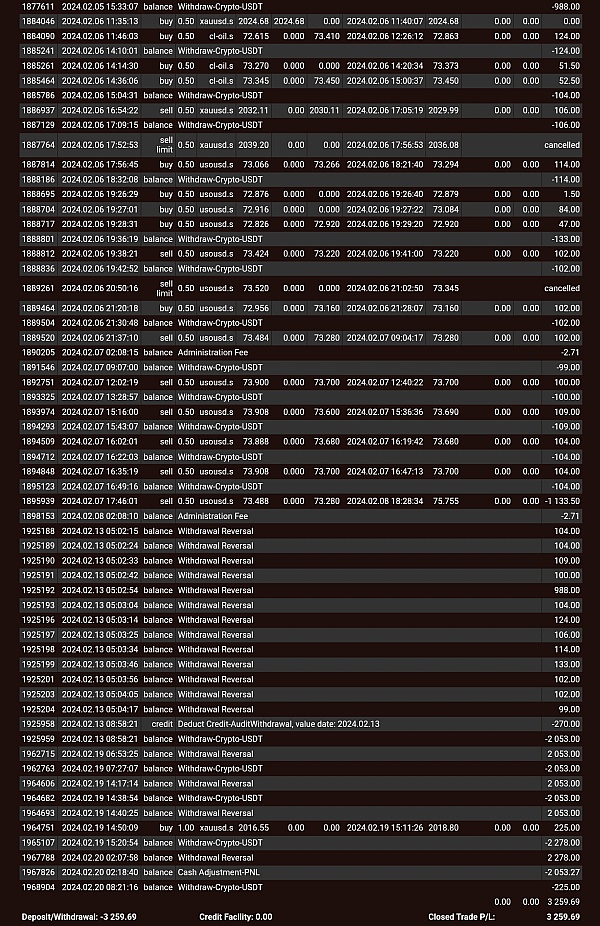Click cl-oil.s buy order 1885261
Screen dimensions: 600x926
(300, 65)
